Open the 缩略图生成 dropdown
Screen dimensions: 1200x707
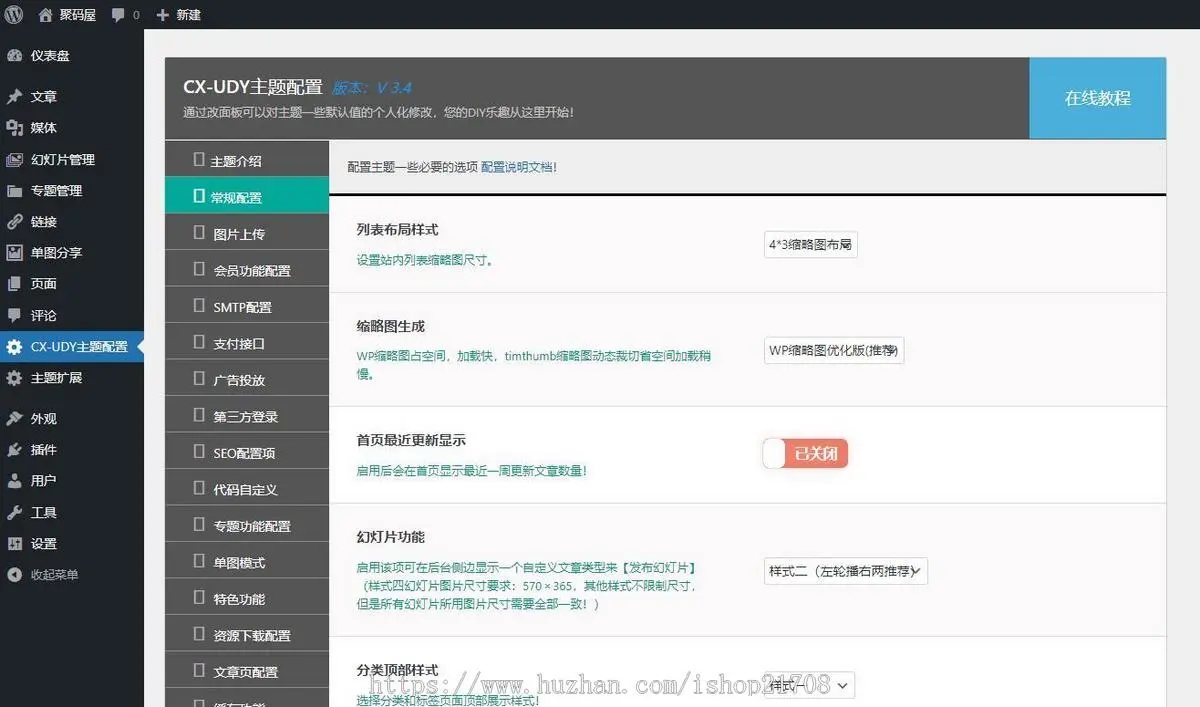834,351
